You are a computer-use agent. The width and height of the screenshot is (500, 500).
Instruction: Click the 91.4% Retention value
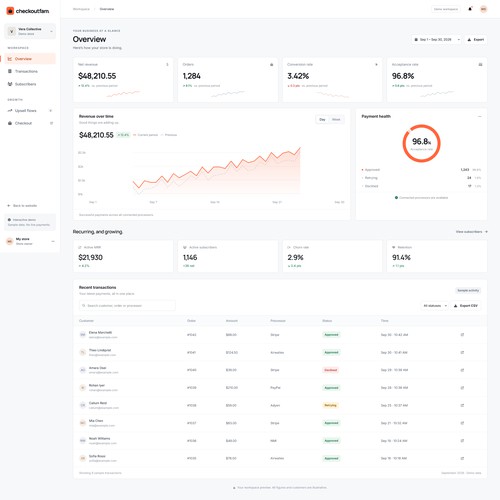[401, 257]
